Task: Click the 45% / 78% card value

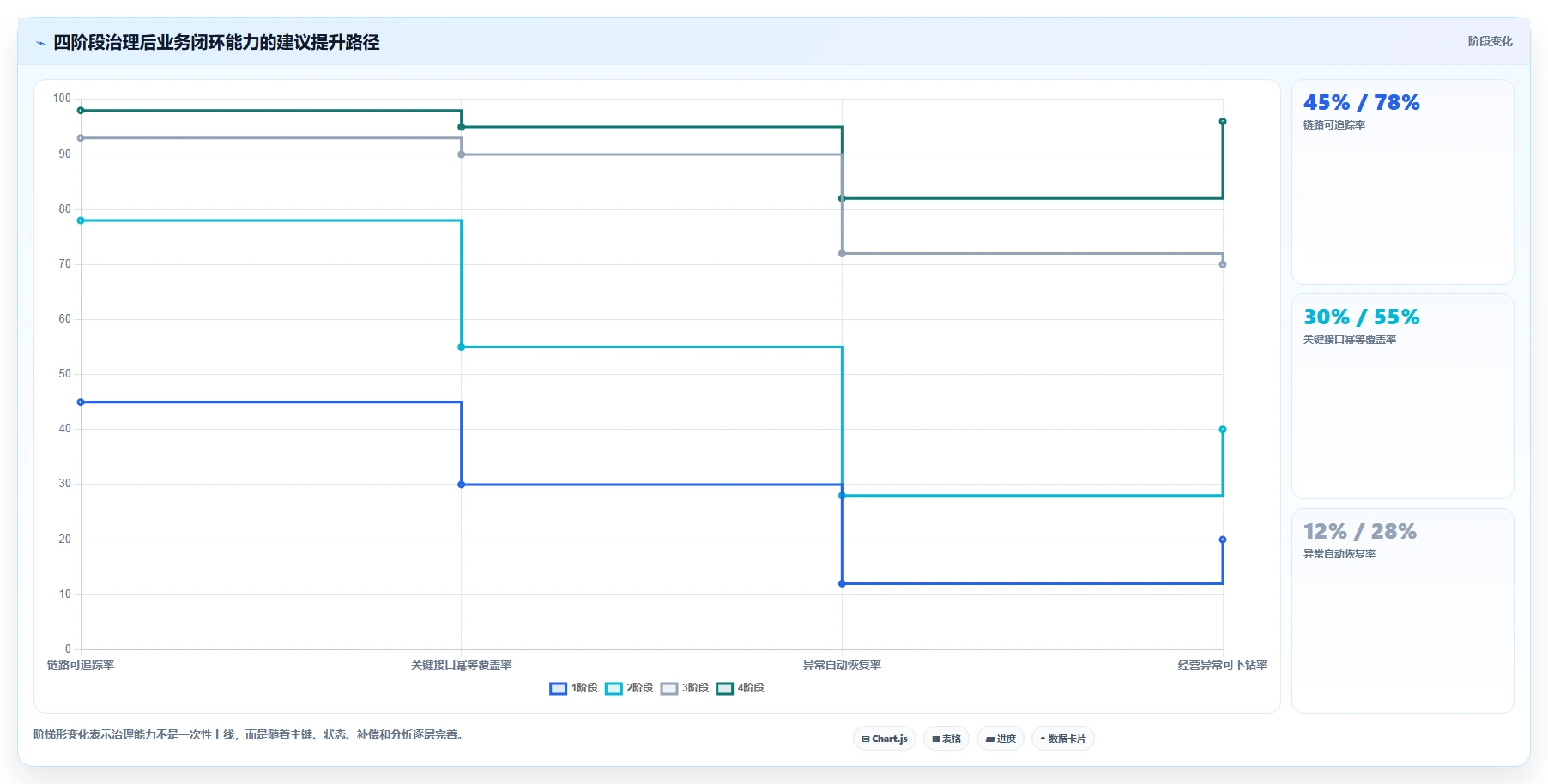Action: 1361,103
